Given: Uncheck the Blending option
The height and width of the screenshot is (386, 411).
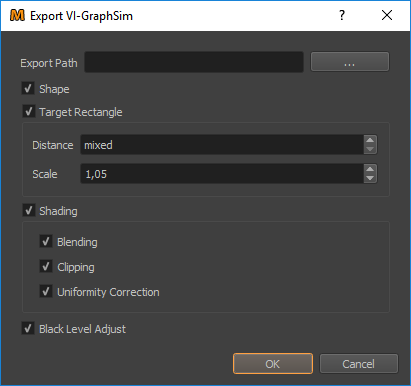Looking at the screenshot, I should 46,241.
